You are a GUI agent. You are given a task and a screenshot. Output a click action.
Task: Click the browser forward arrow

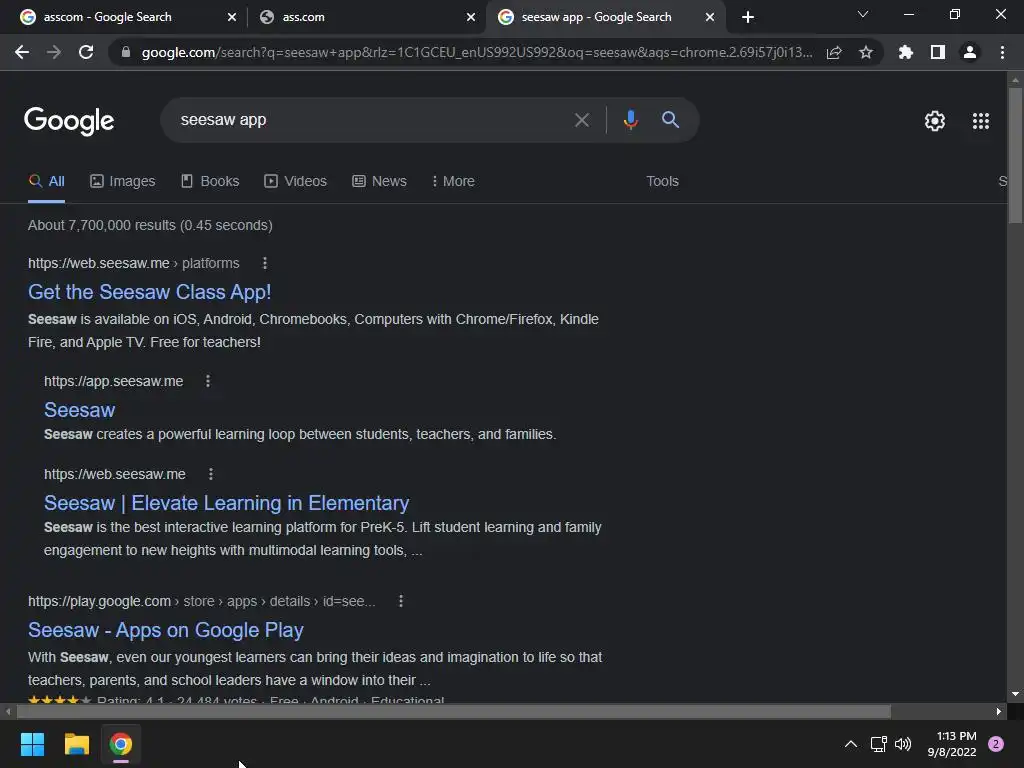click(x=54, y=52)
